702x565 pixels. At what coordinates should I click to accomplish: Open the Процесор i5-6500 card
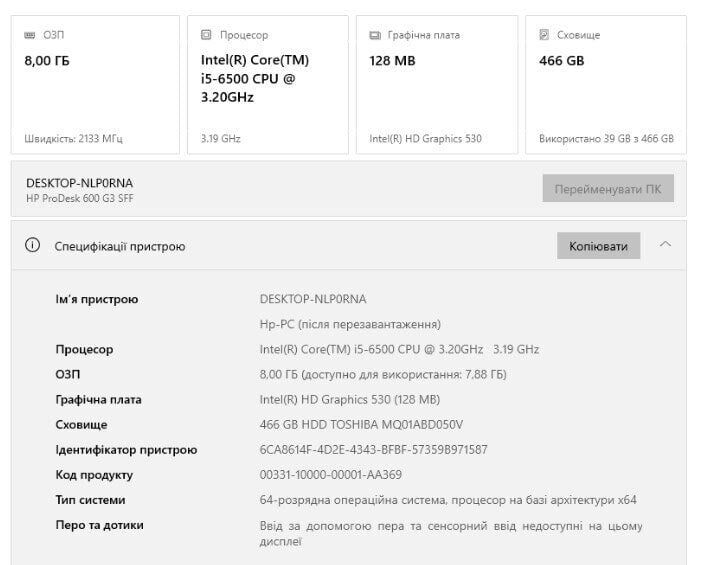tap(267, 85)
